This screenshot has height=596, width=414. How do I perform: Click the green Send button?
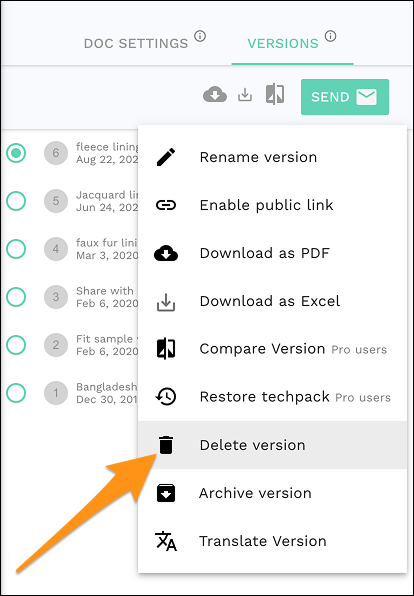click(x=345, y=97)
